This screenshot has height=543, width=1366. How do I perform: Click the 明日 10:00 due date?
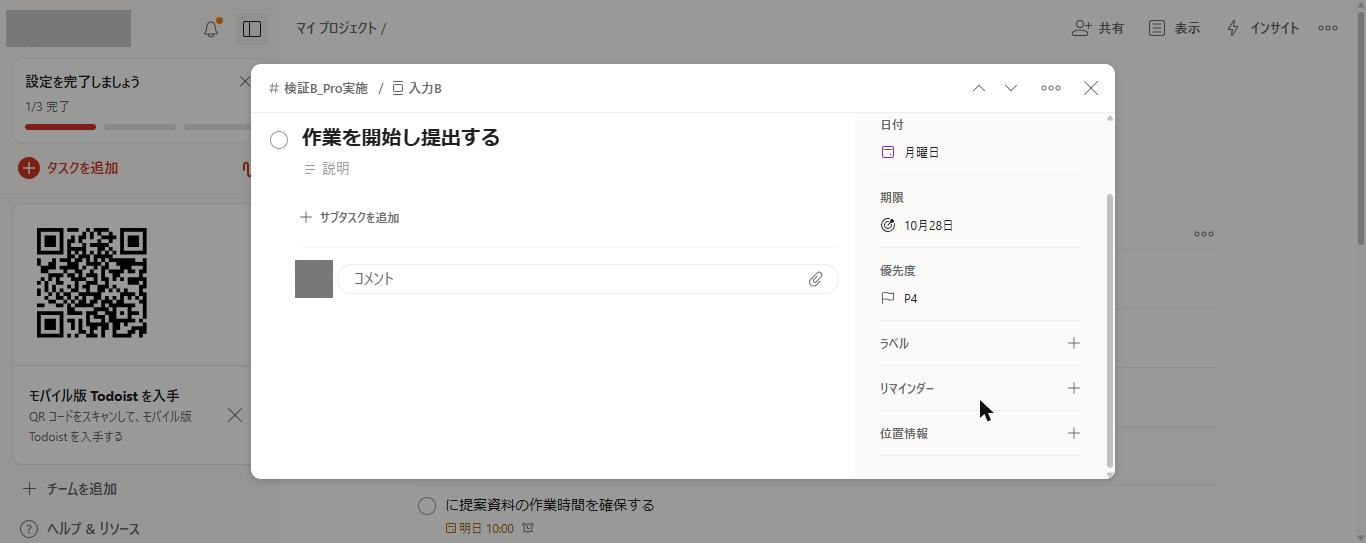479,528
